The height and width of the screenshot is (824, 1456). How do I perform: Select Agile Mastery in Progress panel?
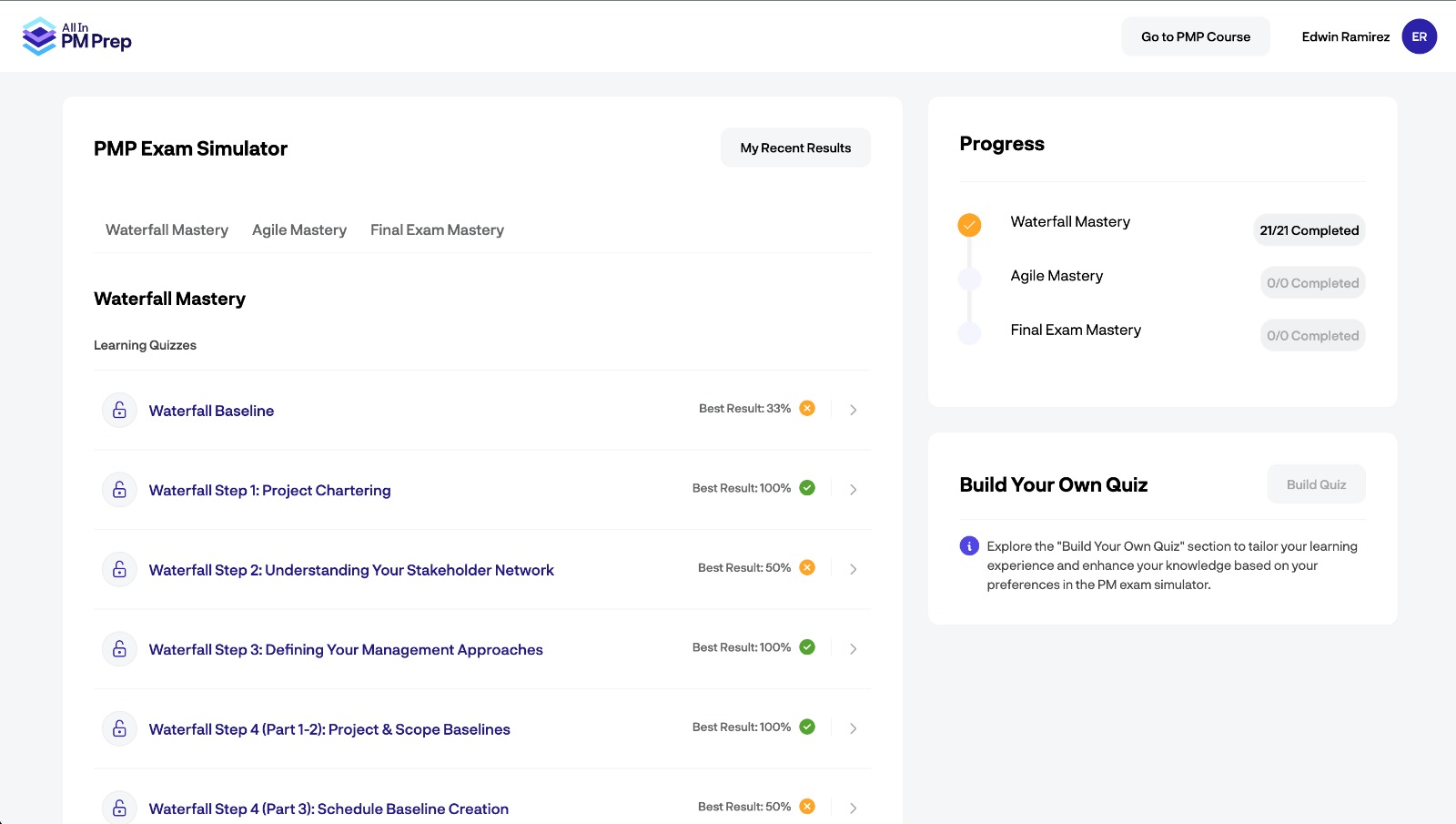click(x=1057, y=276)
